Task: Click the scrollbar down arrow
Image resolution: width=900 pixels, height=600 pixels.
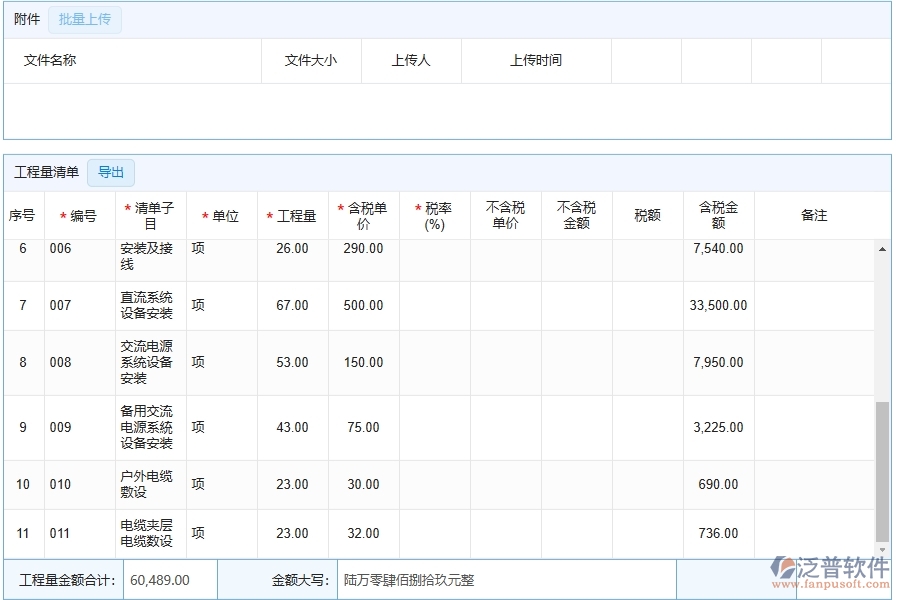Action: (x=881, y=548)
